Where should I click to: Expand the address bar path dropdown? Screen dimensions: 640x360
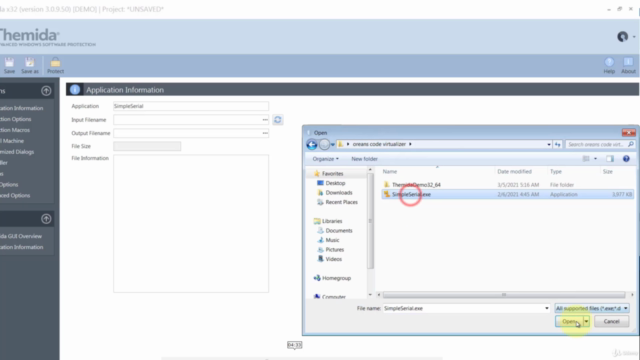click(x=549, y=144)
